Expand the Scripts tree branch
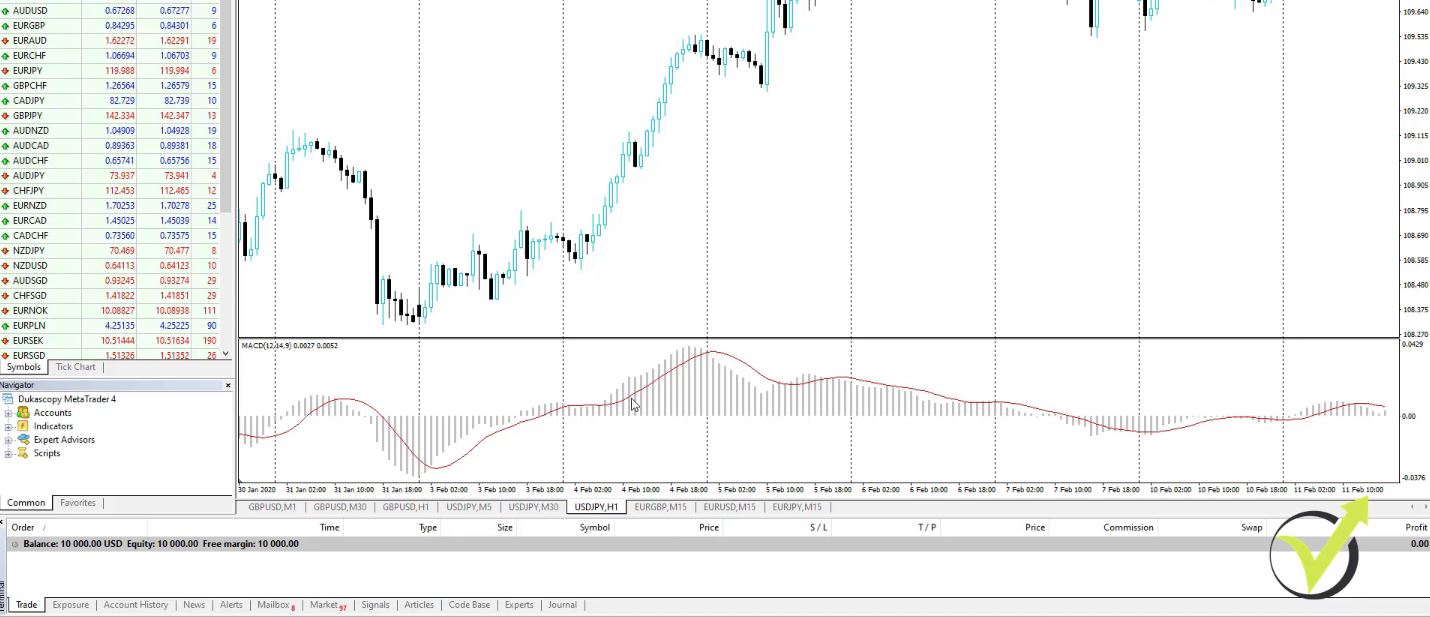The height and width of the screenshot is (617, 1430). 7,453
